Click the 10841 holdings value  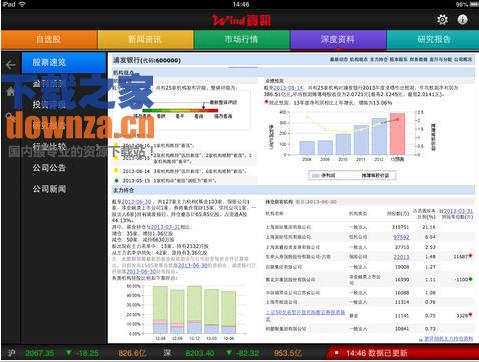pos(402,329)
